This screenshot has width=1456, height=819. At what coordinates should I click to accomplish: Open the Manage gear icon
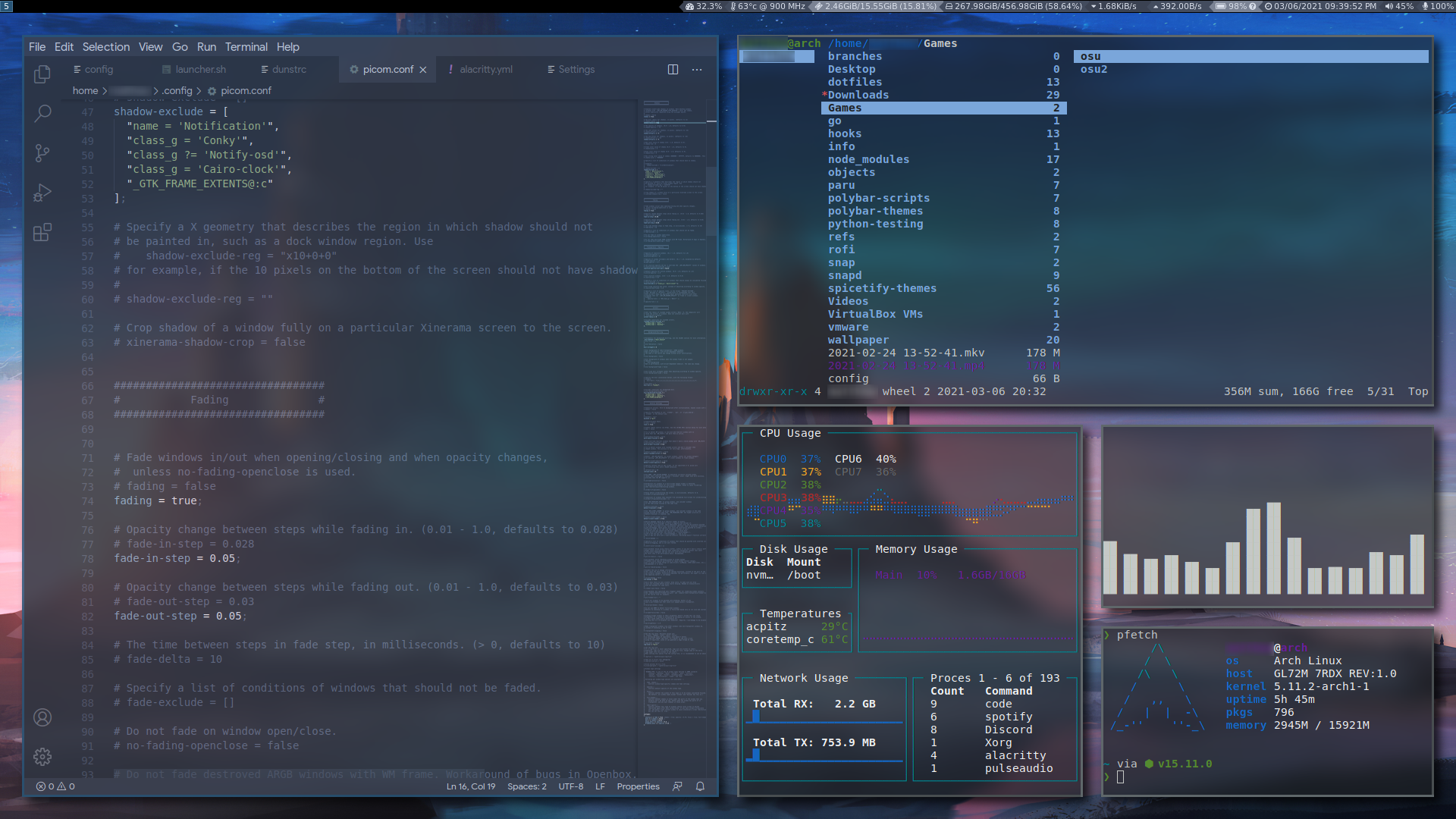point(42,756)
